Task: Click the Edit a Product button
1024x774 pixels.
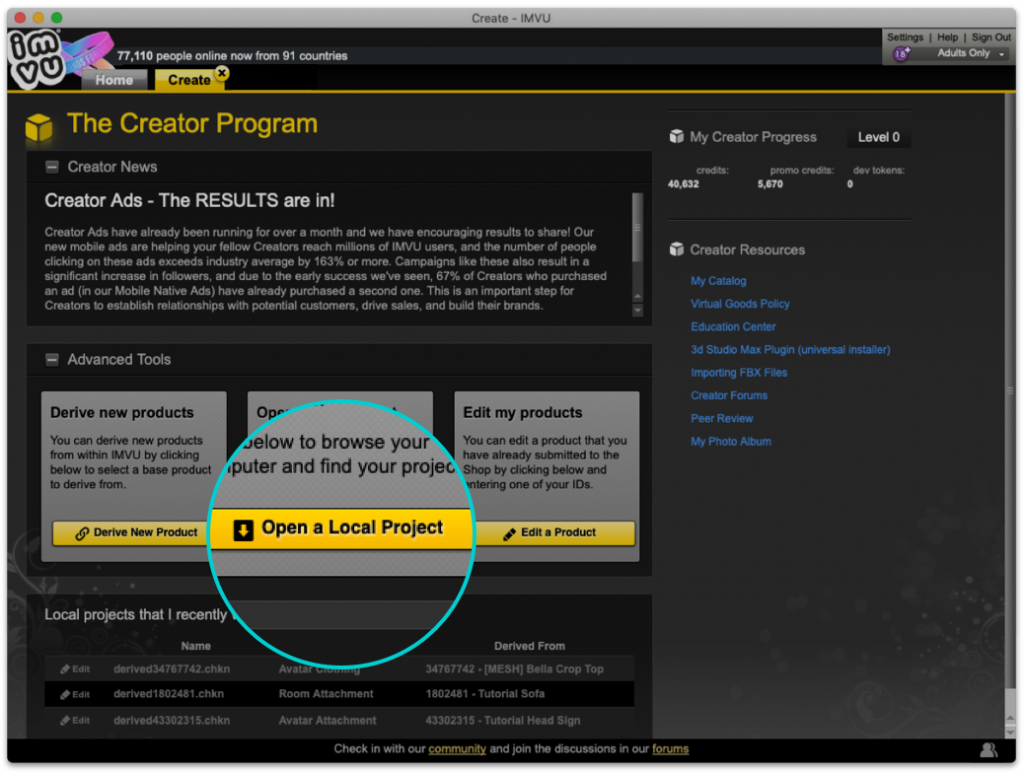Action: [555, 533]
